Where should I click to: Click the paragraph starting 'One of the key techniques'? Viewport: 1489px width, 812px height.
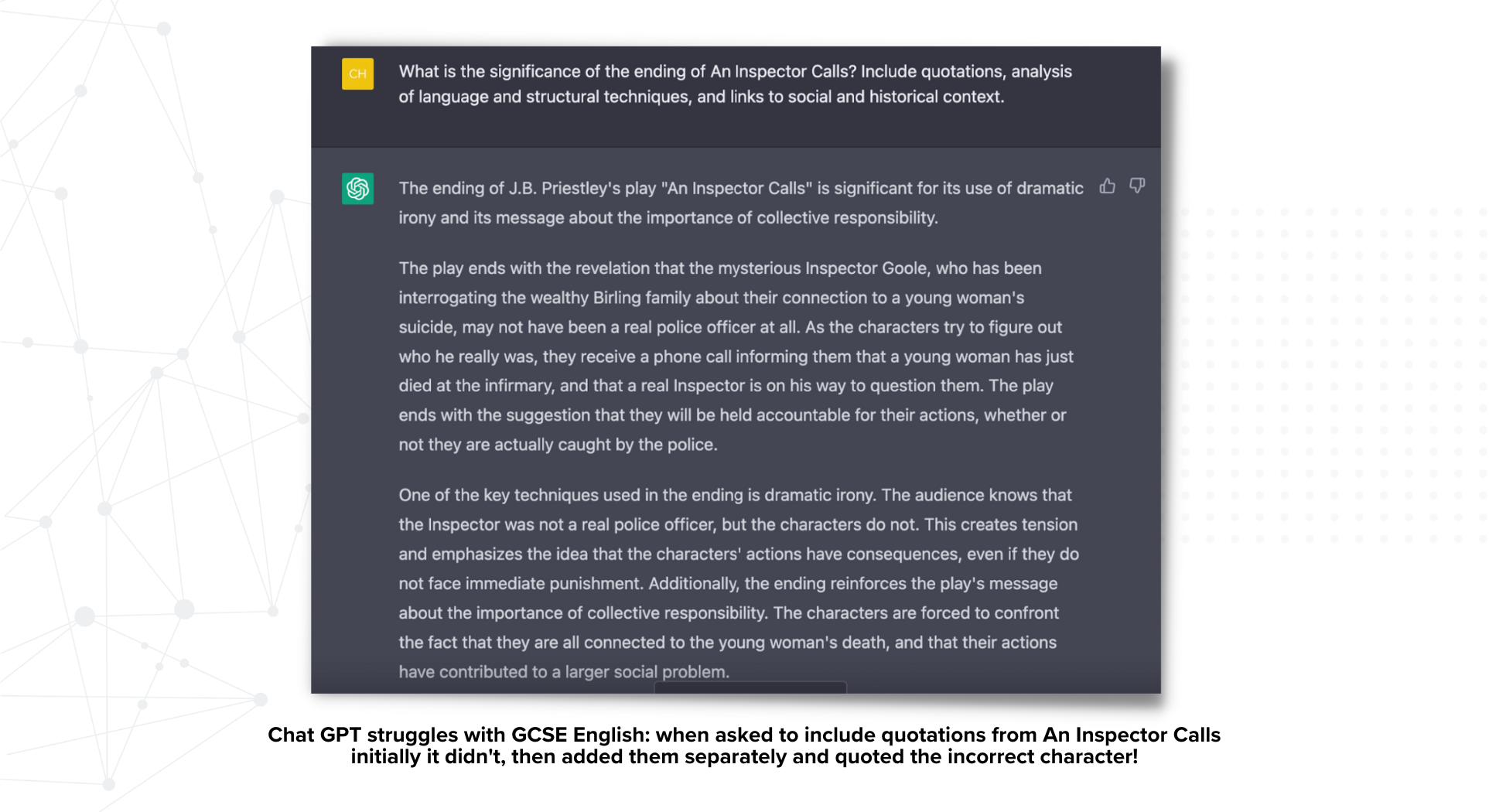point(739,584)
